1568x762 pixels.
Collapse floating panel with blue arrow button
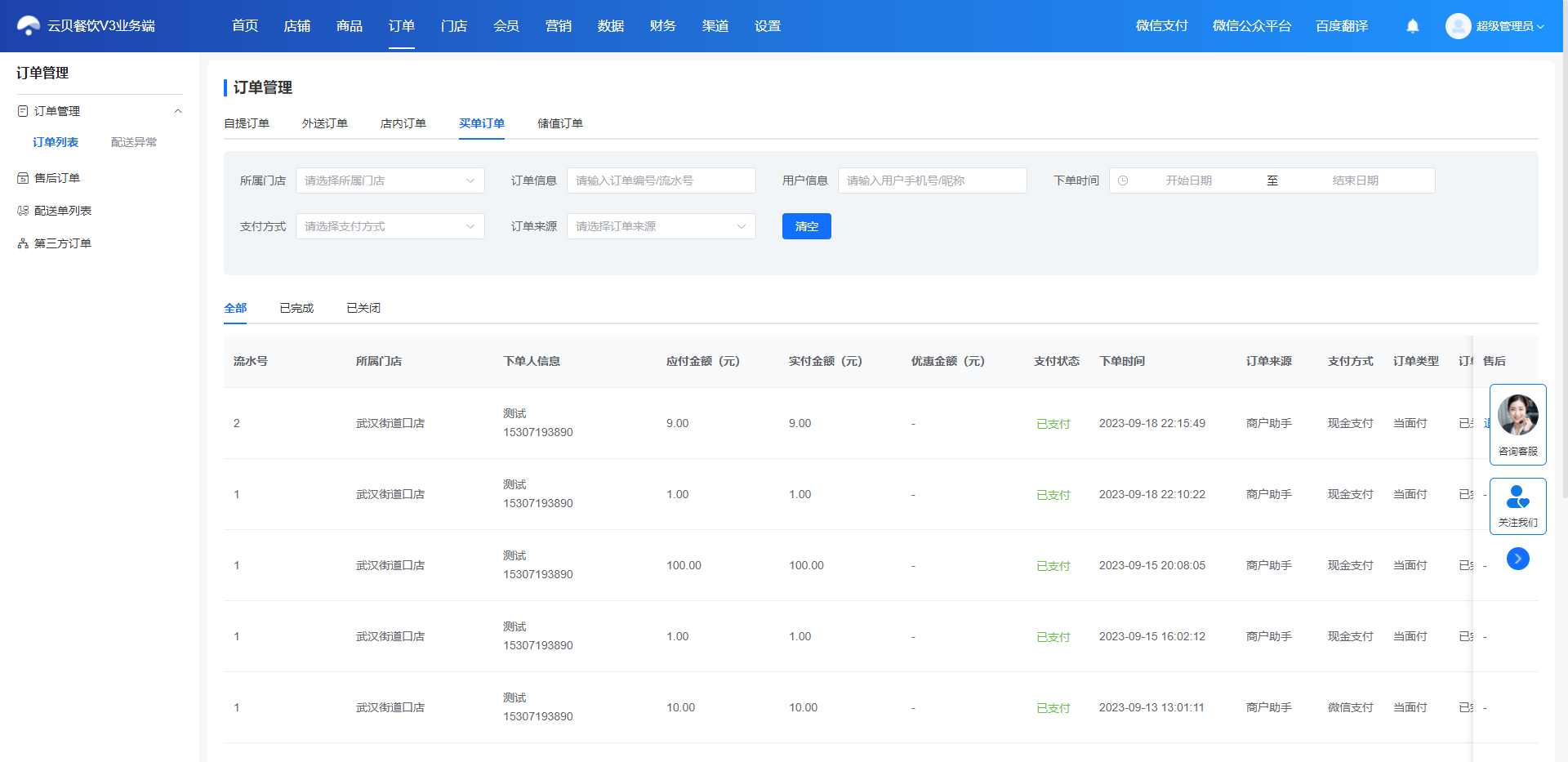pos(1518,559)
